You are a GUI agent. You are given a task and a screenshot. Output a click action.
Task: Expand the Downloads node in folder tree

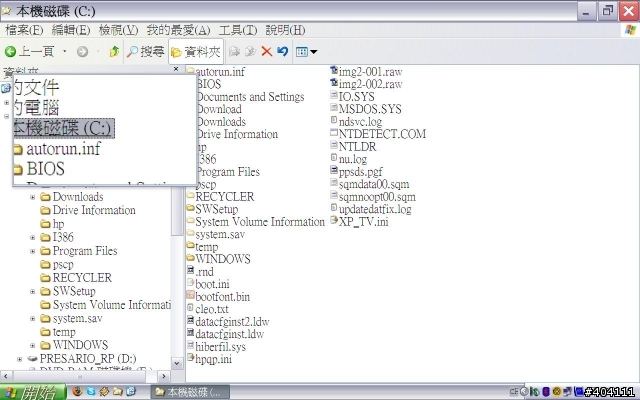pyautogui.click(x=33, y=197)
